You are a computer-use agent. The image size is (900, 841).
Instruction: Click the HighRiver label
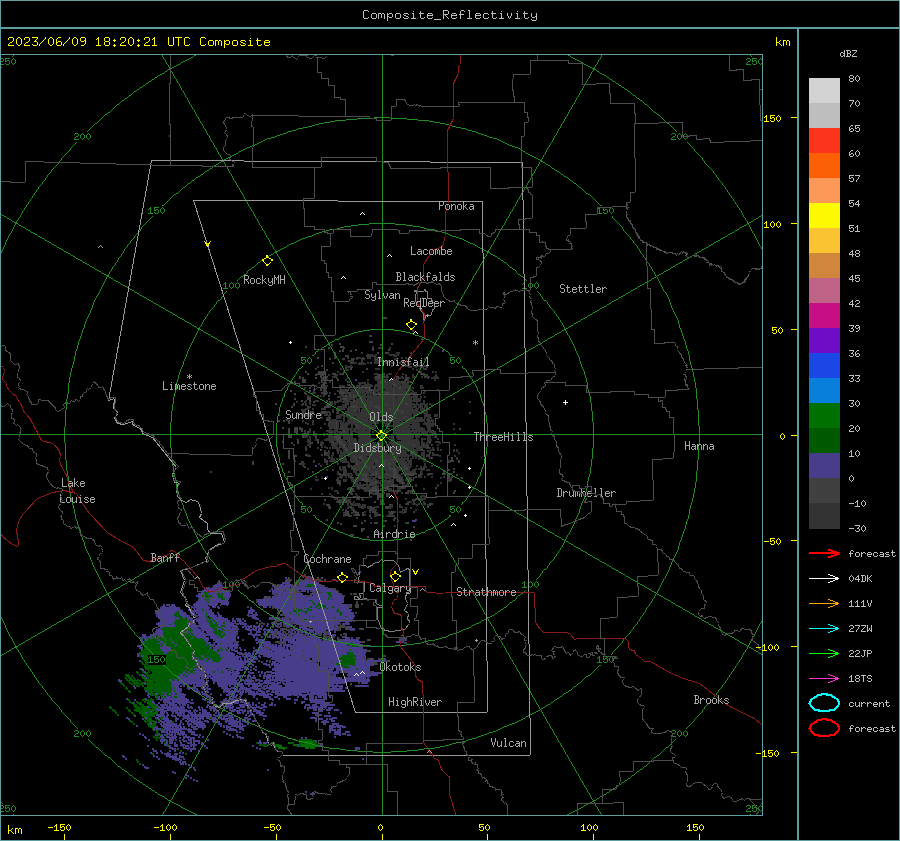click(415, 702)
